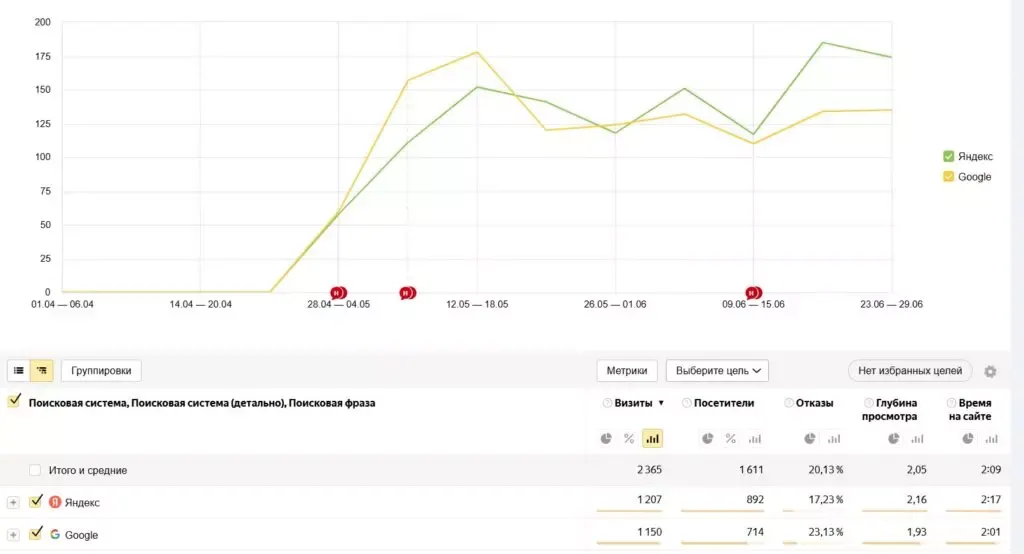
Task: Click average bounce value 20,13 %
Action: coord(825,470)
